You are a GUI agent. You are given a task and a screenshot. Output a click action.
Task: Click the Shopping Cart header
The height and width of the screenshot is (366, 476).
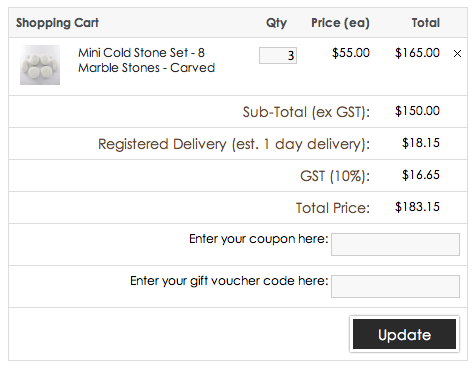57,23
